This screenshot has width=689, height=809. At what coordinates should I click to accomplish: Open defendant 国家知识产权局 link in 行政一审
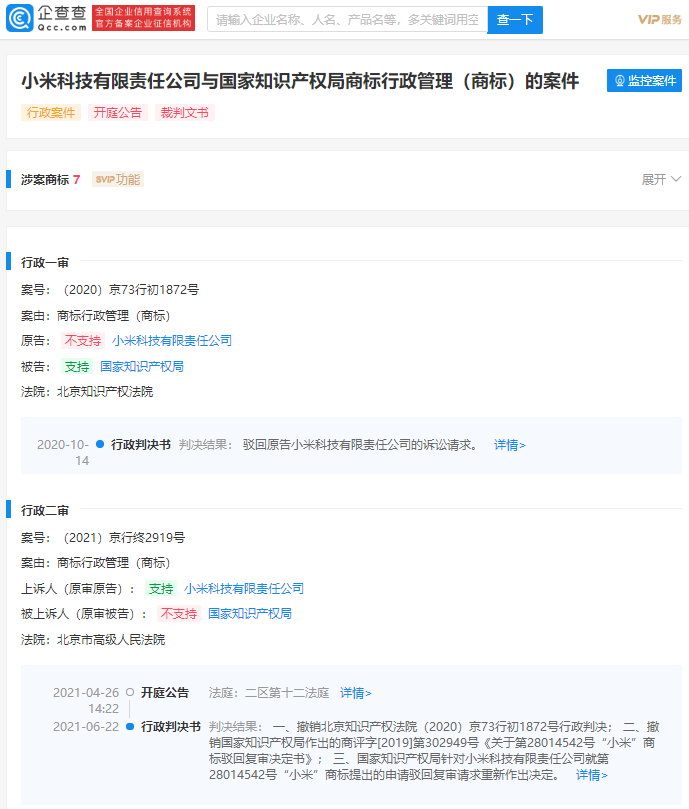(142, 367)
